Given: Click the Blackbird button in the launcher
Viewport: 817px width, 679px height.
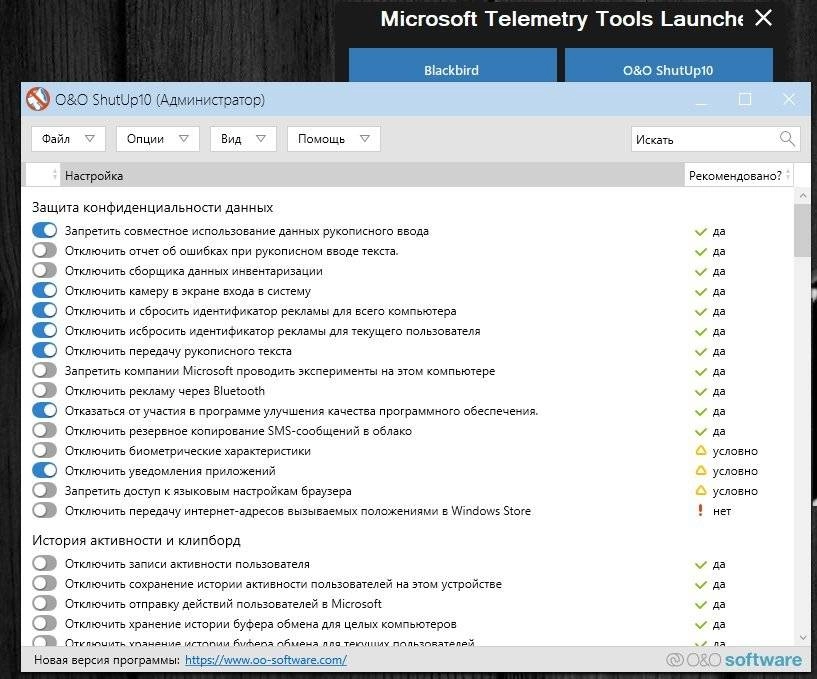Looking at the screenshot, I should click(x=452, y=66).
